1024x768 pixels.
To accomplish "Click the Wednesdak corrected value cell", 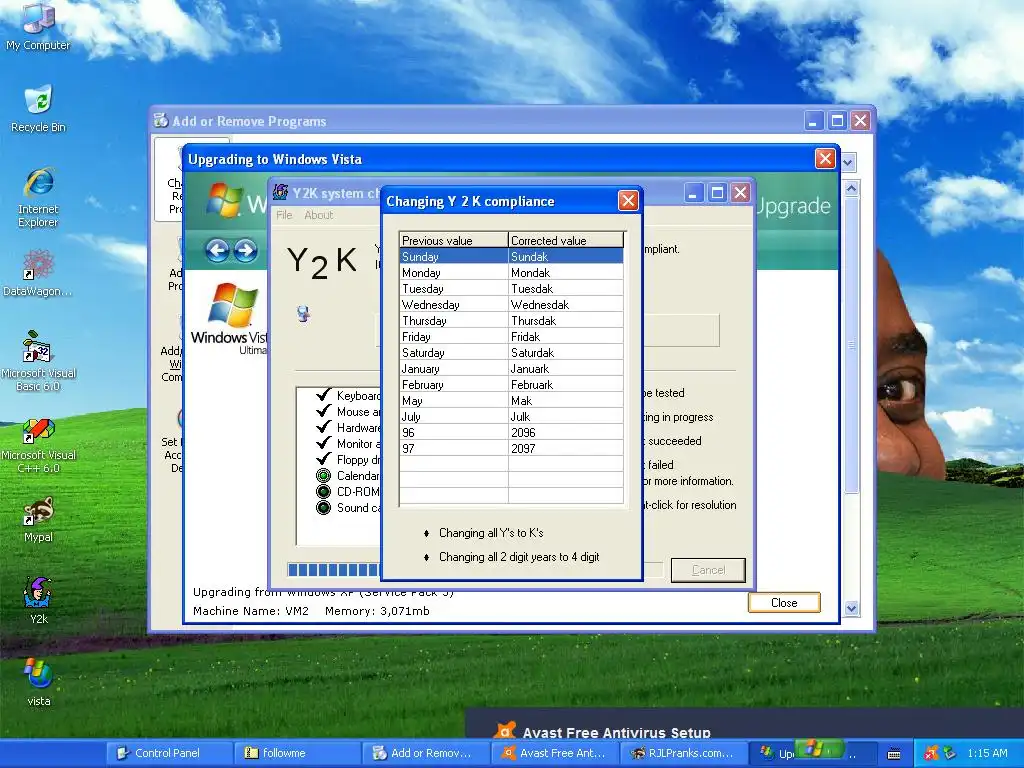I will click(566, 305).
